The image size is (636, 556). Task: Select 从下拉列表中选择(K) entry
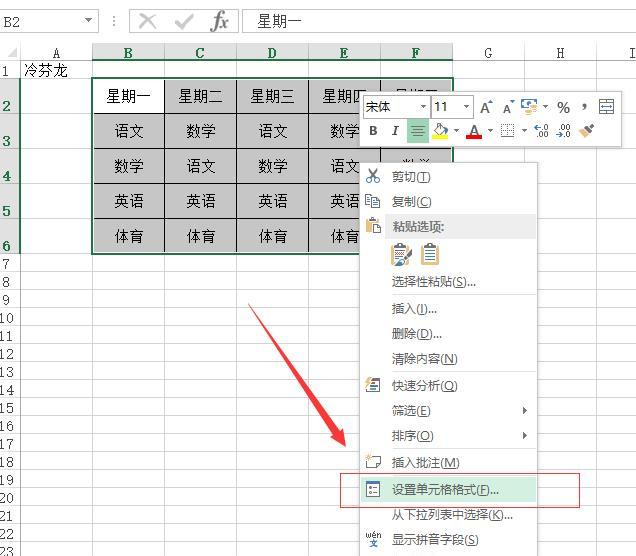coord(448,515)
